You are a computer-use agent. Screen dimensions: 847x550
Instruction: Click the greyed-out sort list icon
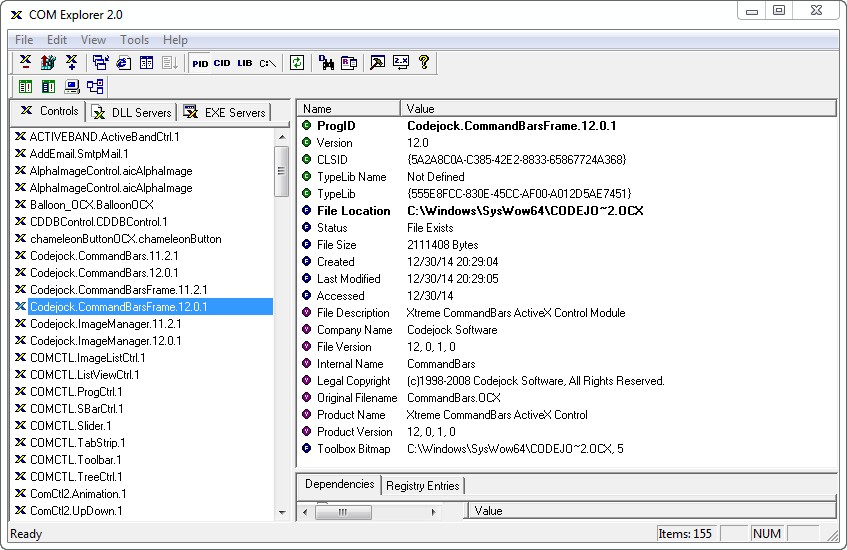pyautogui.click(x=170, y=63)
